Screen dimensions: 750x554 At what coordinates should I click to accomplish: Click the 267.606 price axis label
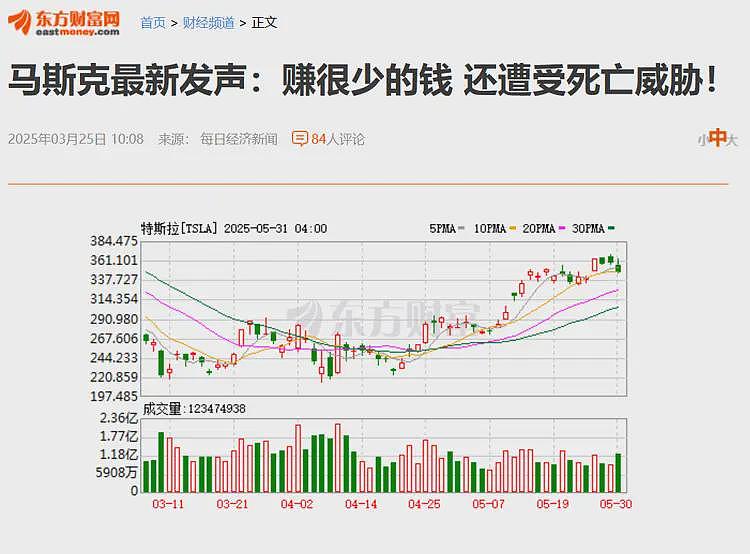(114, 339)
